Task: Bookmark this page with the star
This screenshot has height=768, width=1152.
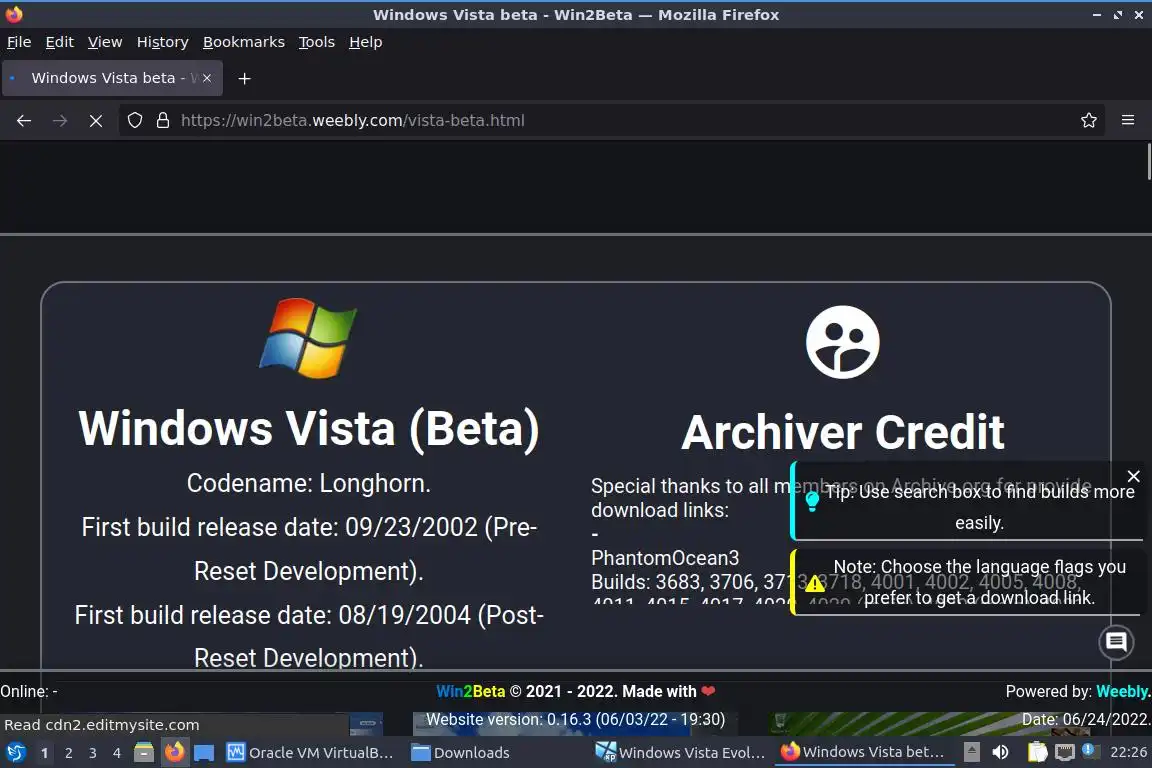Action: point(1089,121)
